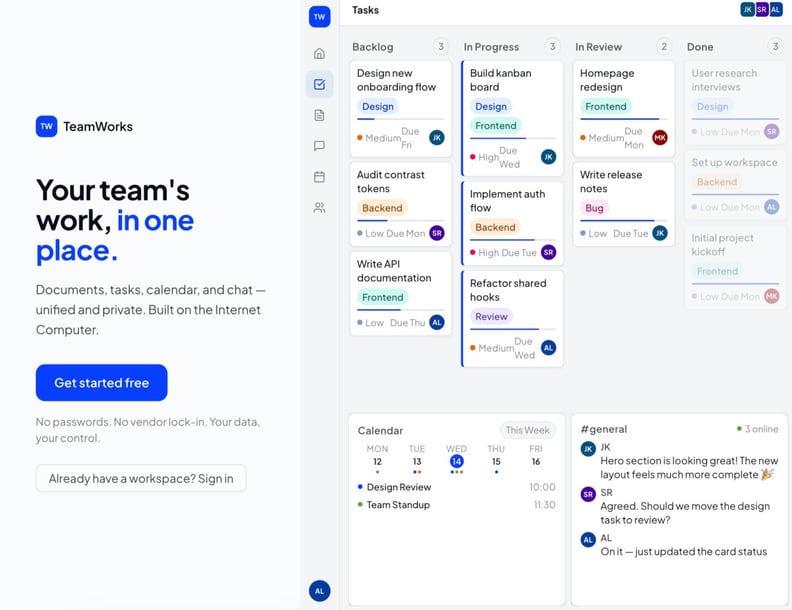Screen dimensions: 792x610
Task: Open the Home icon in sidebar
Action: [319, 53]
